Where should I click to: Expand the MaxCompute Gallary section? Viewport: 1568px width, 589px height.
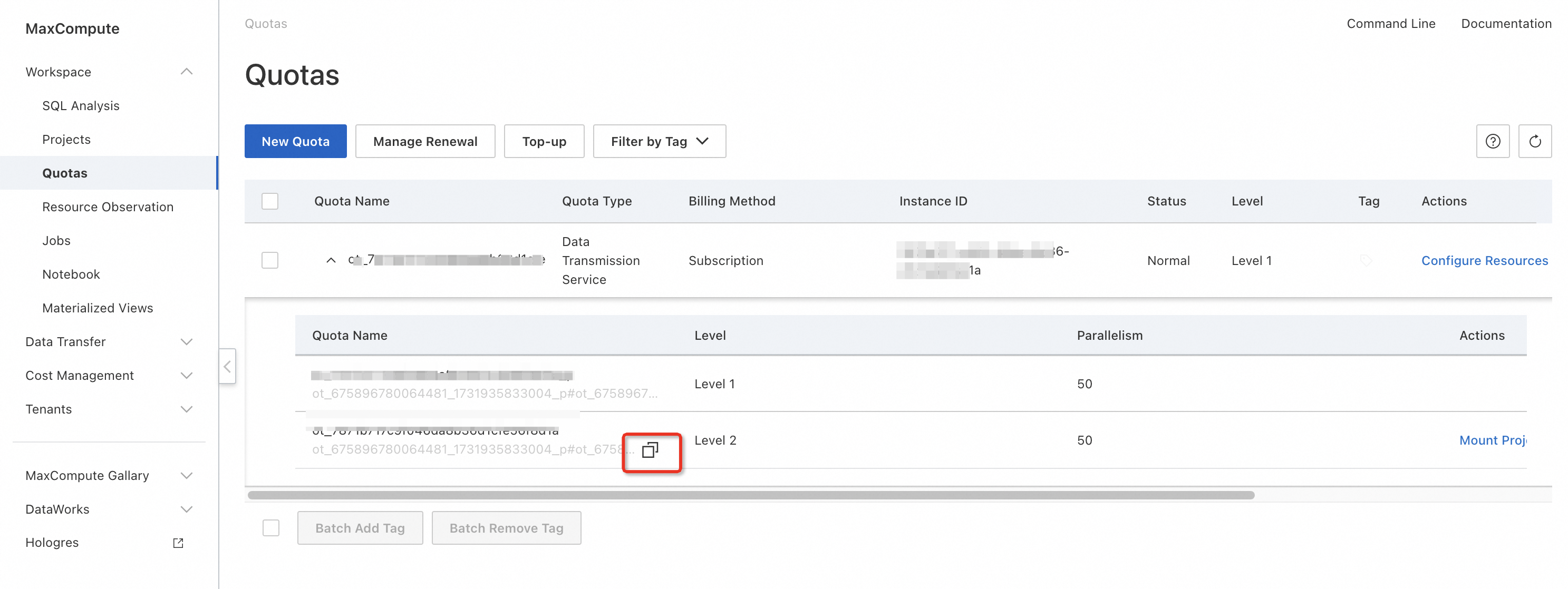pyautogui.click(x=186, y=476)
